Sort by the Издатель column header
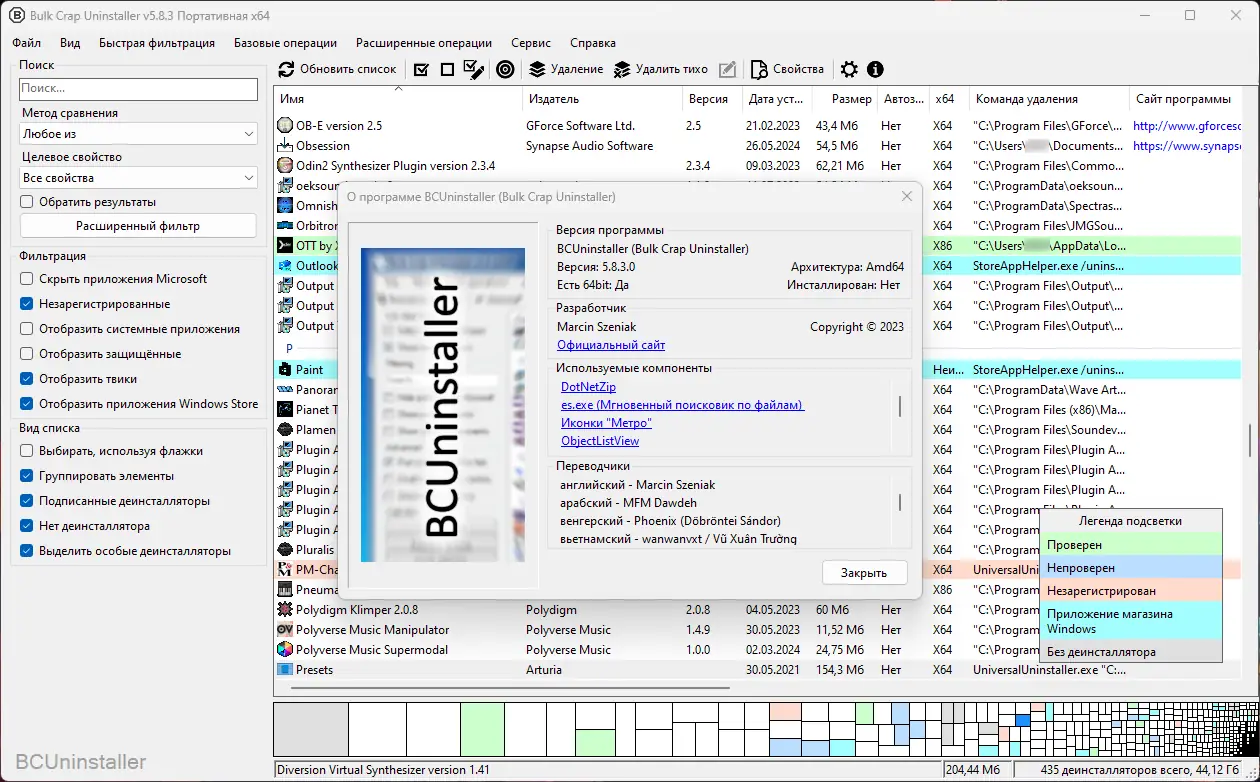 click(602, 99)
